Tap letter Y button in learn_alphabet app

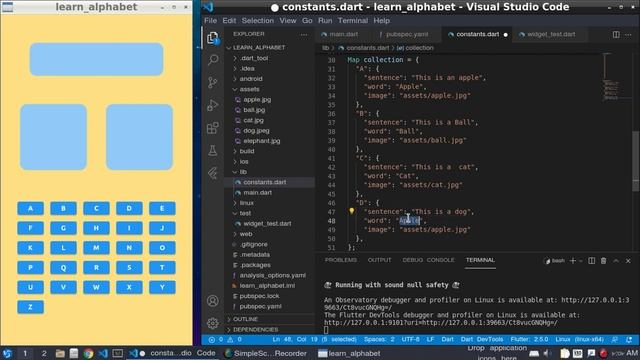[162, 287]
